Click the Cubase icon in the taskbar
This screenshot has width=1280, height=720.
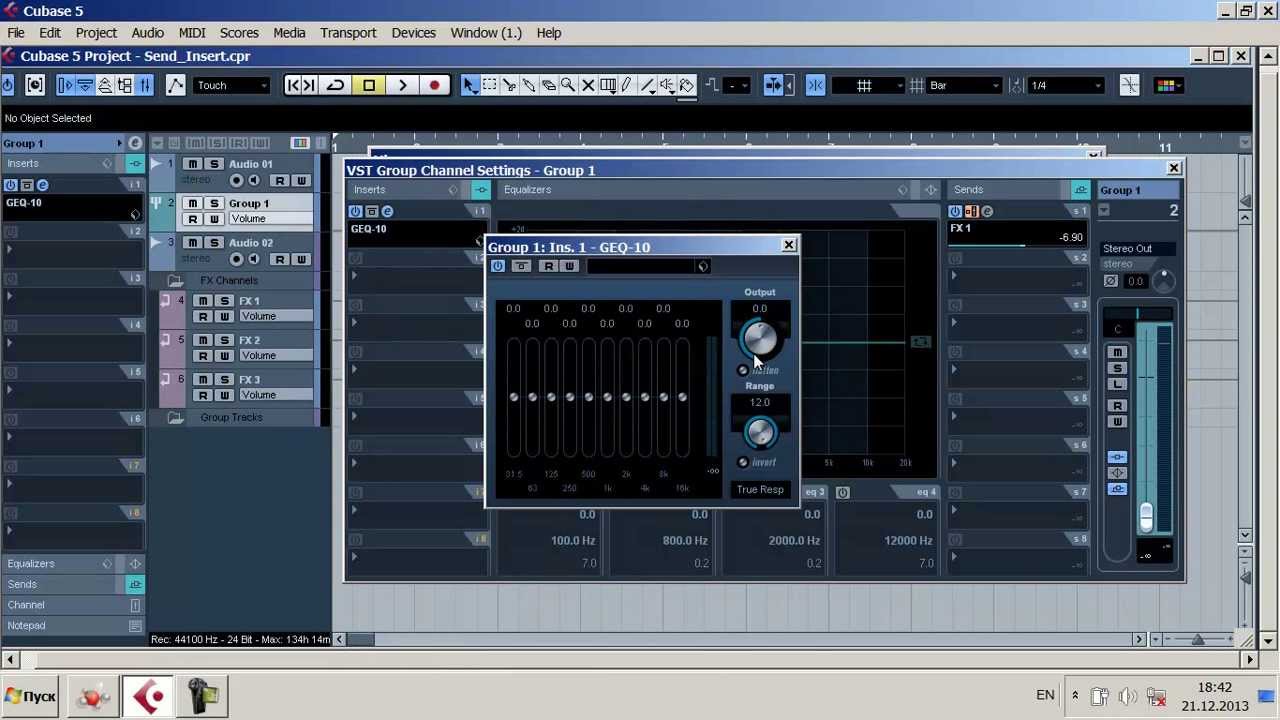(148, 697)
